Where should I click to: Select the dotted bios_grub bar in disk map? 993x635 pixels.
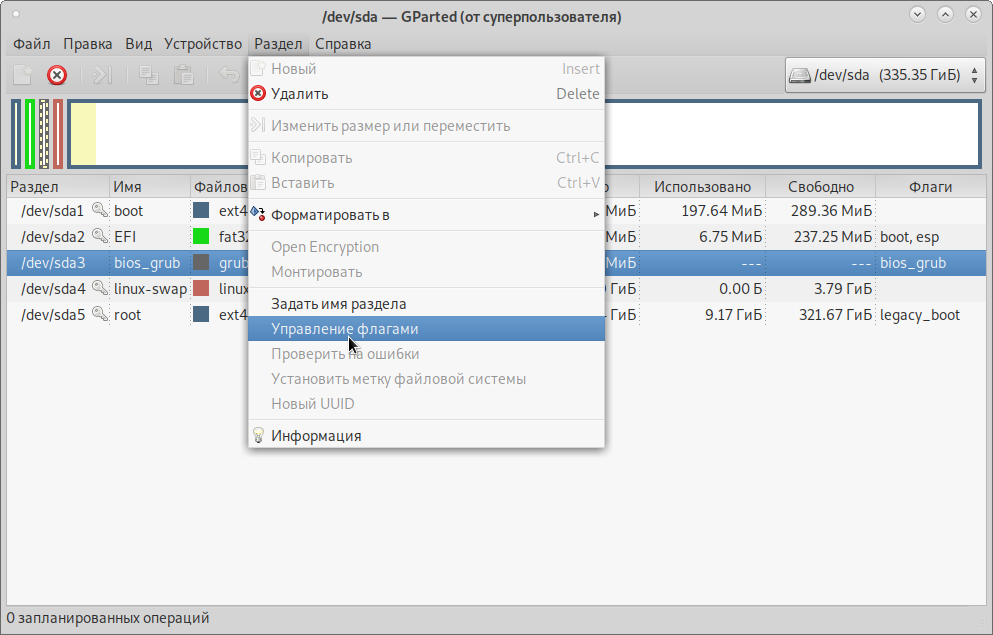click(x=44, y=134)
